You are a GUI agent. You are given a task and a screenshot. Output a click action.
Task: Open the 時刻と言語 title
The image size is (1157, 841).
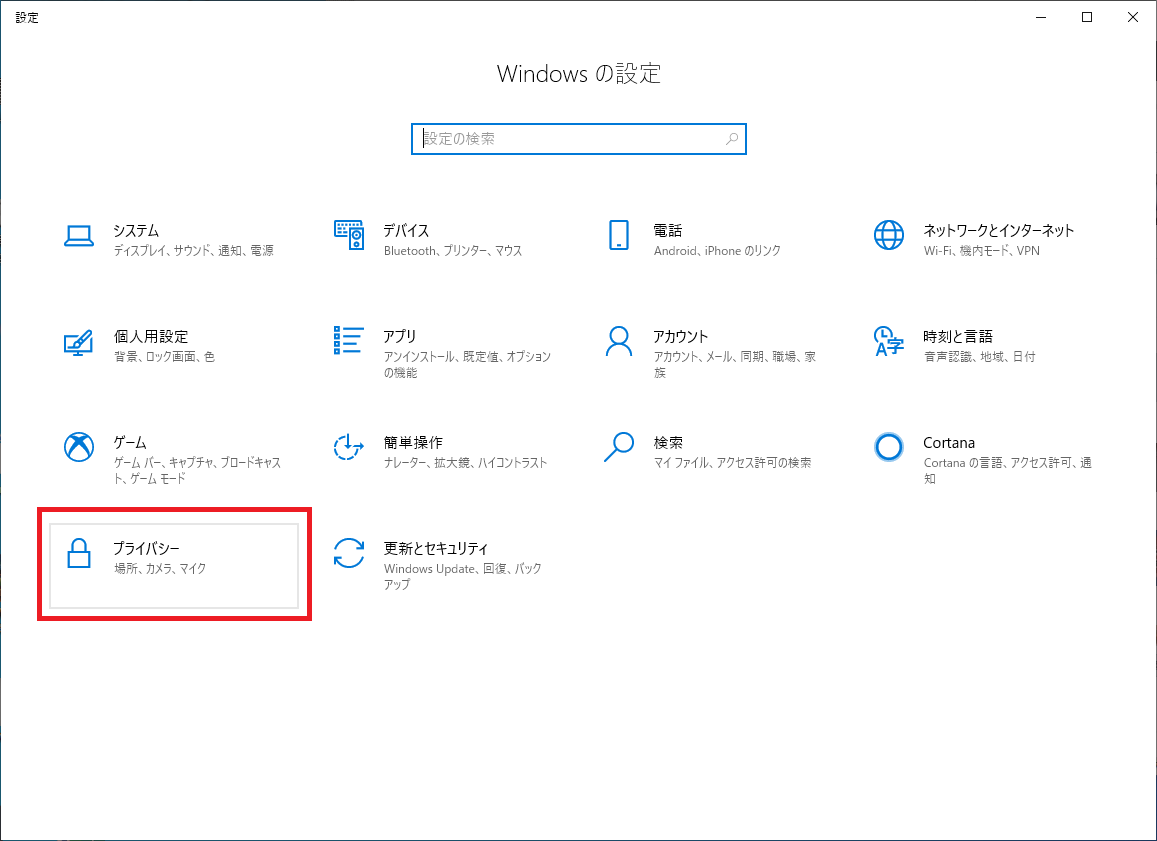[x=958, y=336]
